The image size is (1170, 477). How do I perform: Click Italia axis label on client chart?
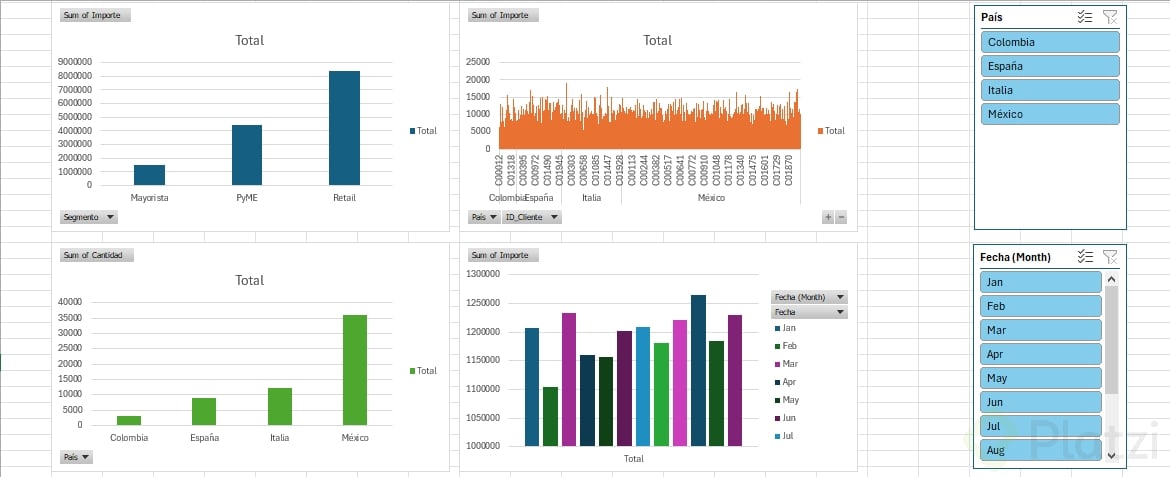[592, 198]
